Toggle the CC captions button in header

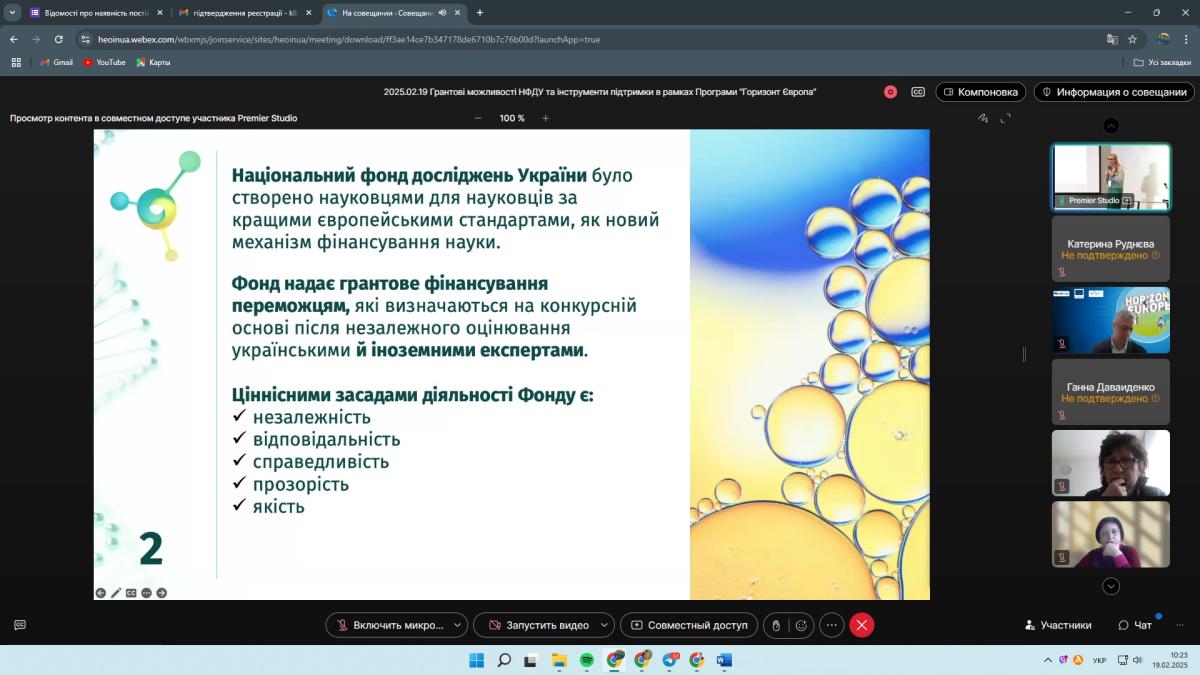pos(918,92)
